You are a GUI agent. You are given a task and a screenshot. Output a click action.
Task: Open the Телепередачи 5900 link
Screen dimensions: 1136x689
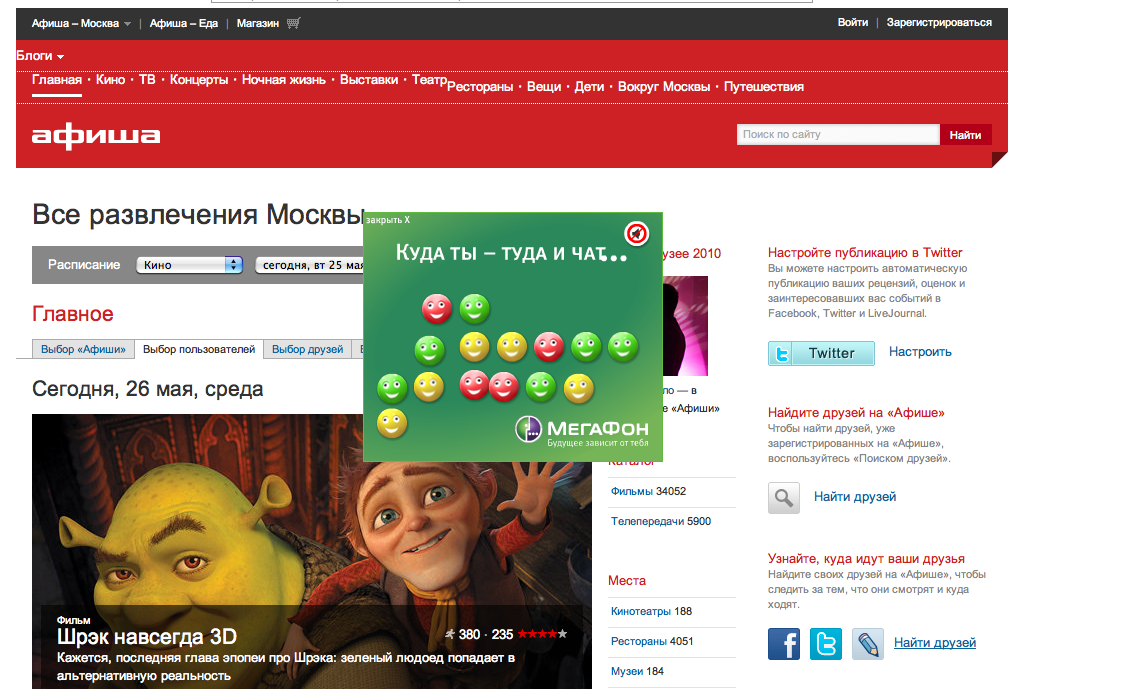(661, 522)
